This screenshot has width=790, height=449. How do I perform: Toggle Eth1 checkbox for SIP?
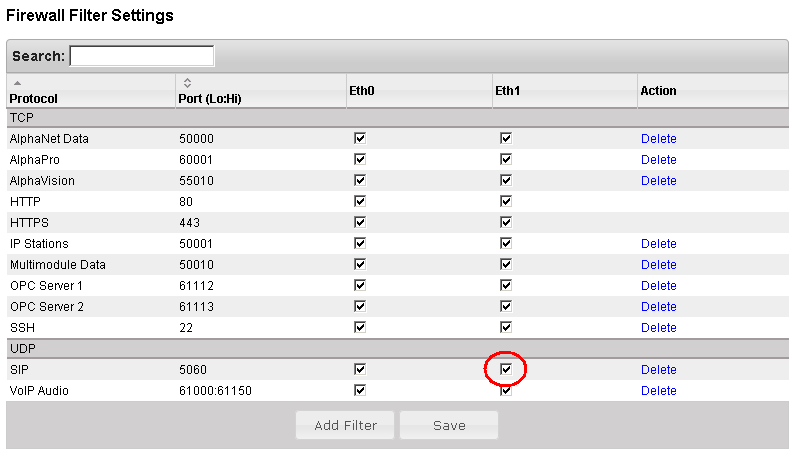click(x=506, y=369)
